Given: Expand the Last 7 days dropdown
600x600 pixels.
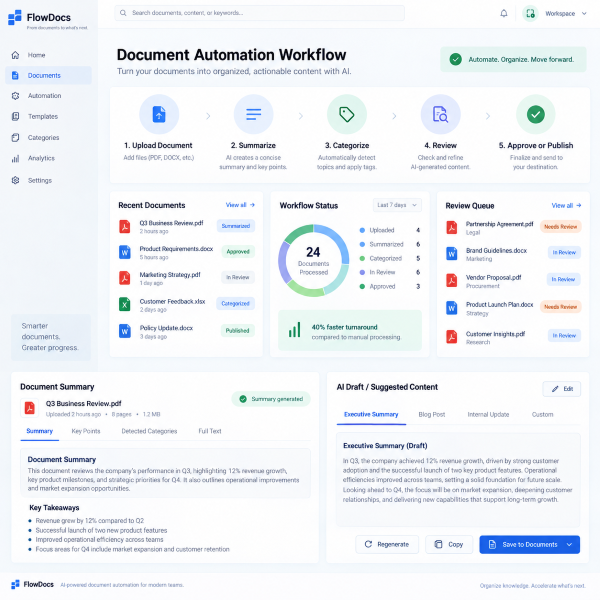Looking at the screenshot, I should click(x=397, y=205).
